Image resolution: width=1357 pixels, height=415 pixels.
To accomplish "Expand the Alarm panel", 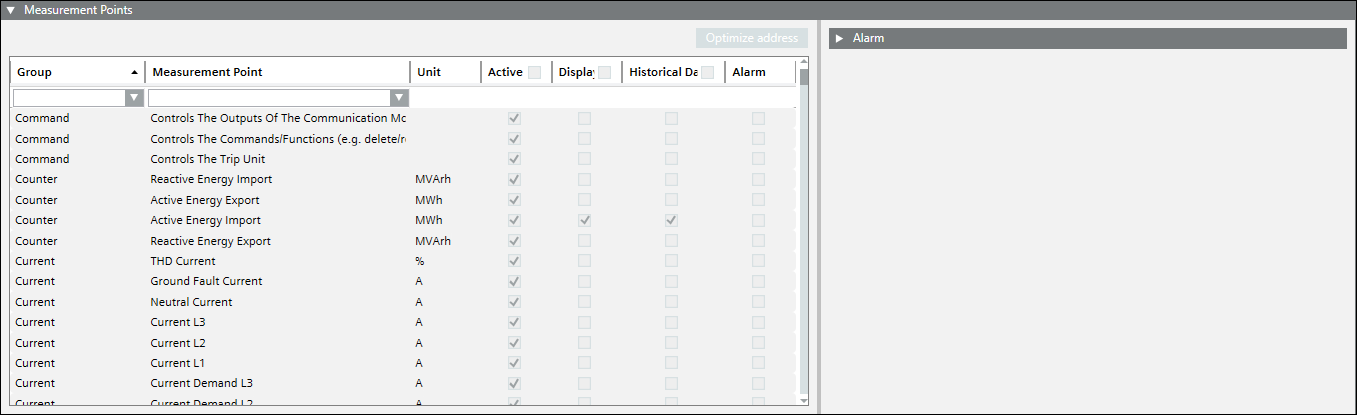I will pos(840,38).
